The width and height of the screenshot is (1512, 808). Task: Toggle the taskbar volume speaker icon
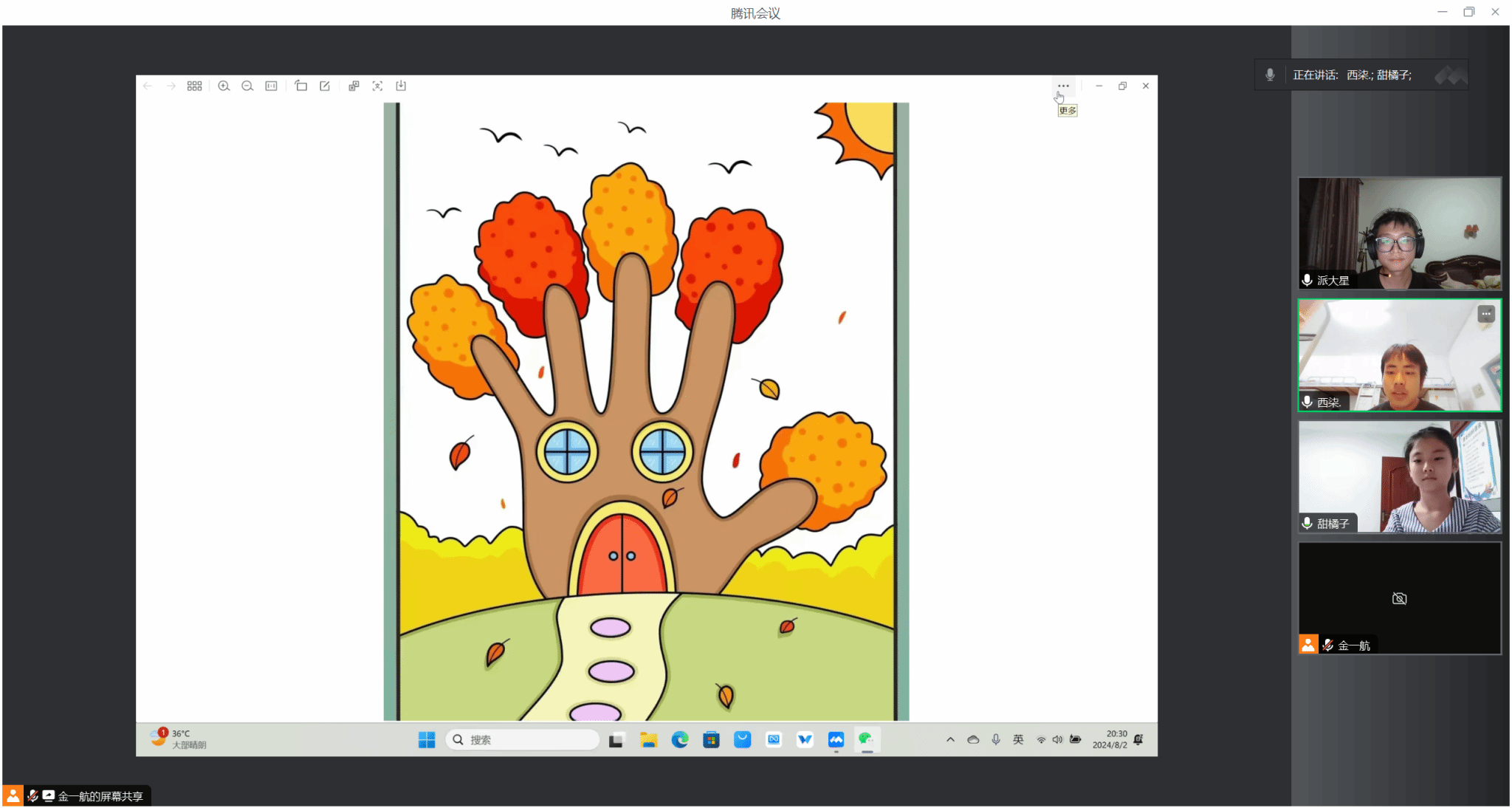[x=1057, y=739]
